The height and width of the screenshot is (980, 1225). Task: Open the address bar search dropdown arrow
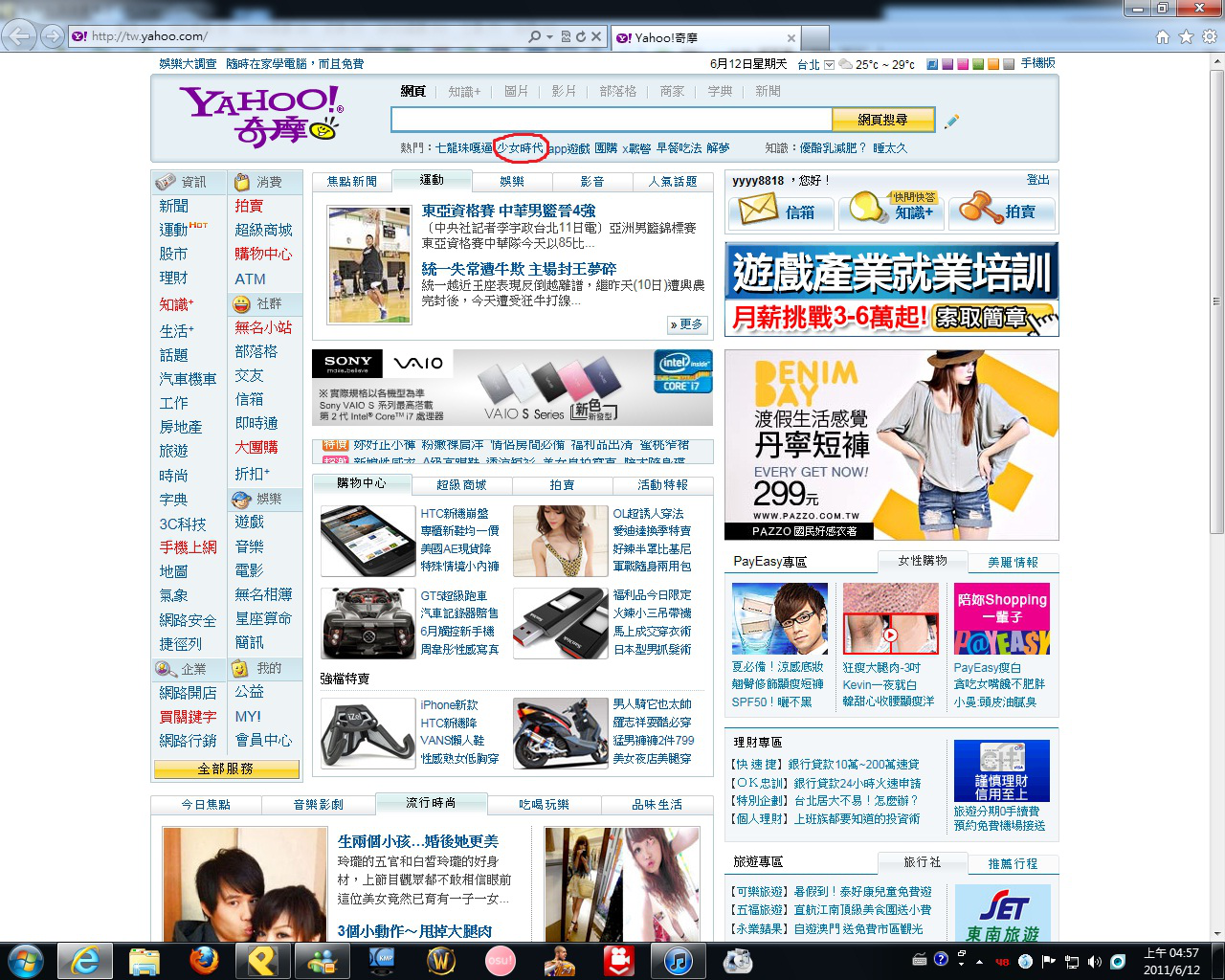coord(549,36)
